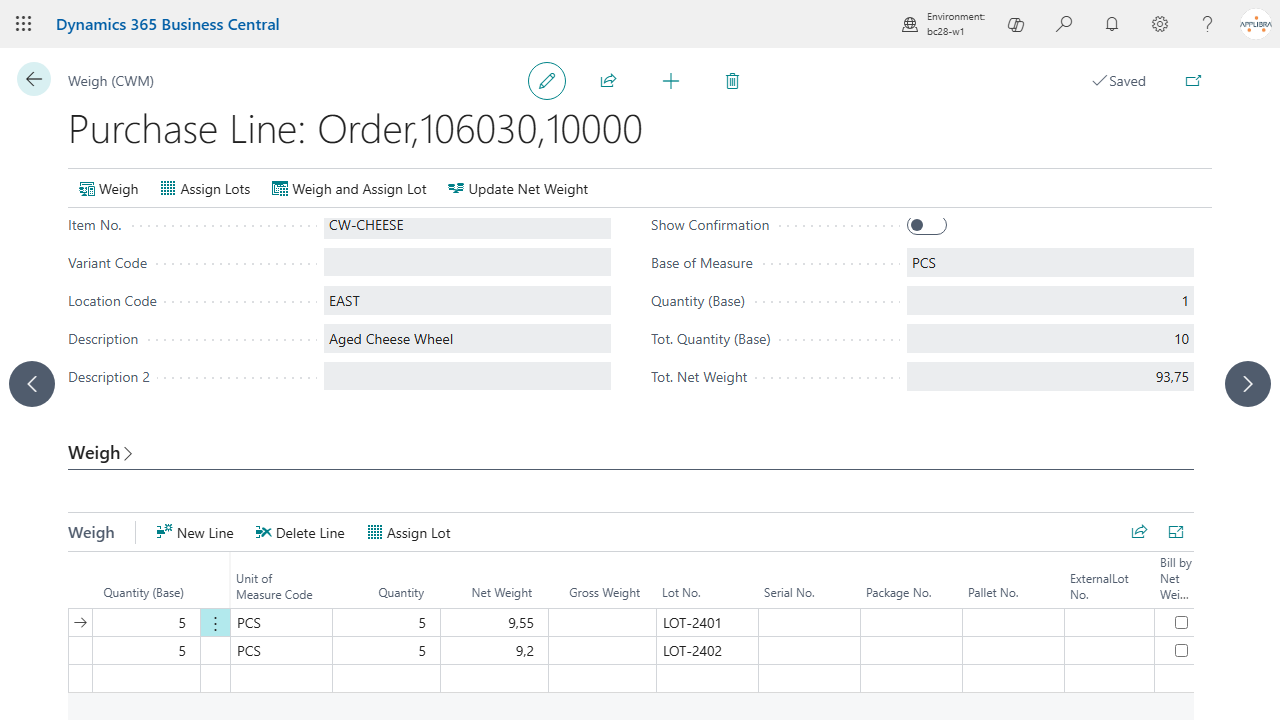Click the Package No. column header
The width and height of the screenshot is (1280, 720).
899,593
